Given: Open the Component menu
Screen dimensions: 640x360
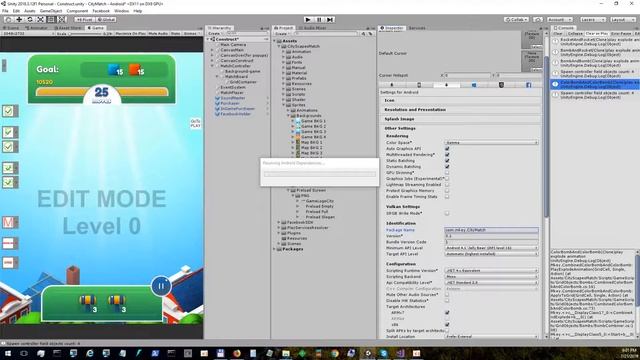Looking at the screenshot, I should point(77,11).
